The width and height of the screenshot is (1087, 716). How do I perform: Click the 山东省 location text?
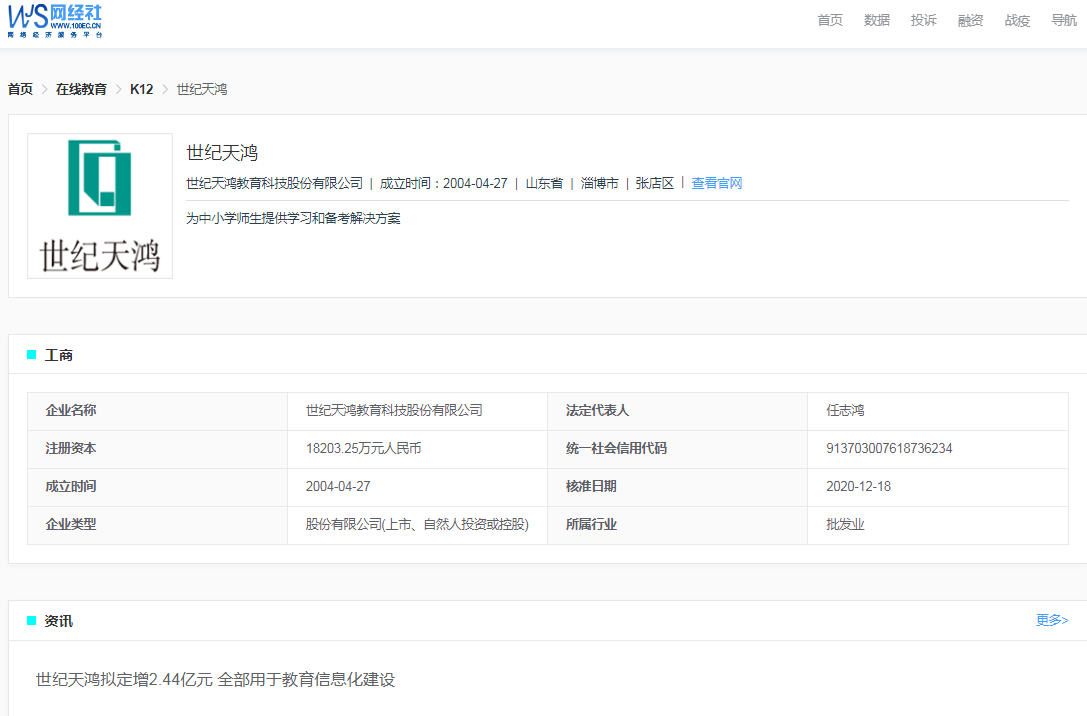(544, 183)
